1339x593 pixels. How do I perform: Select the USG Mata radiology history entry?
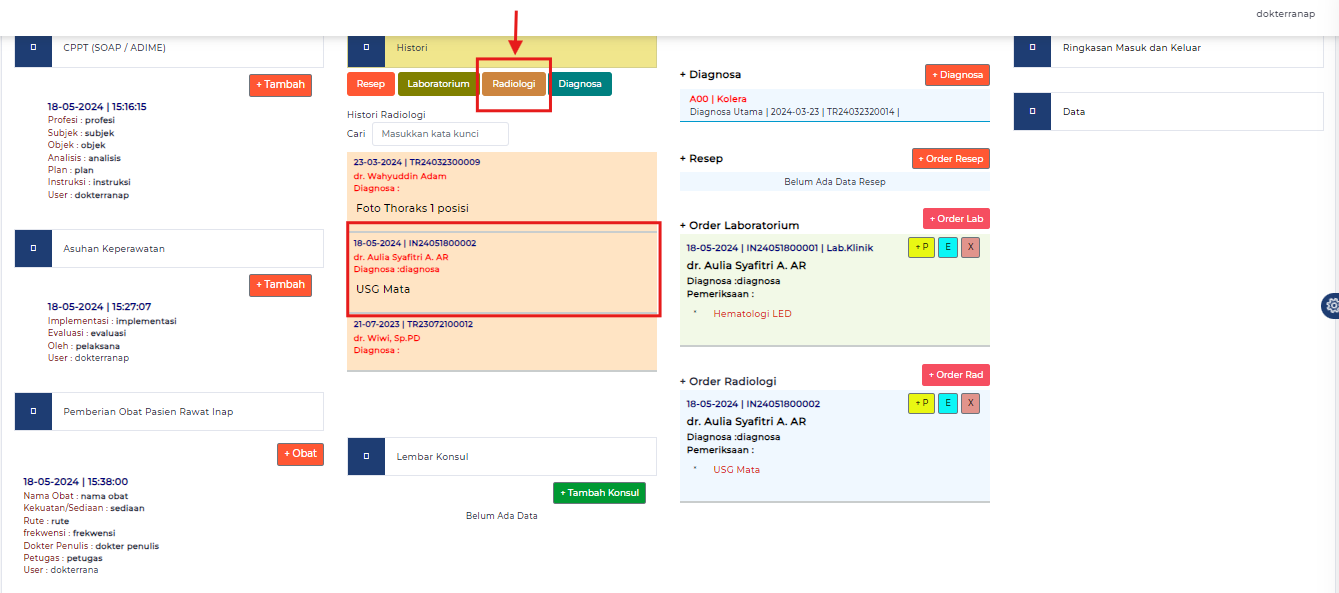coord(503,270)
